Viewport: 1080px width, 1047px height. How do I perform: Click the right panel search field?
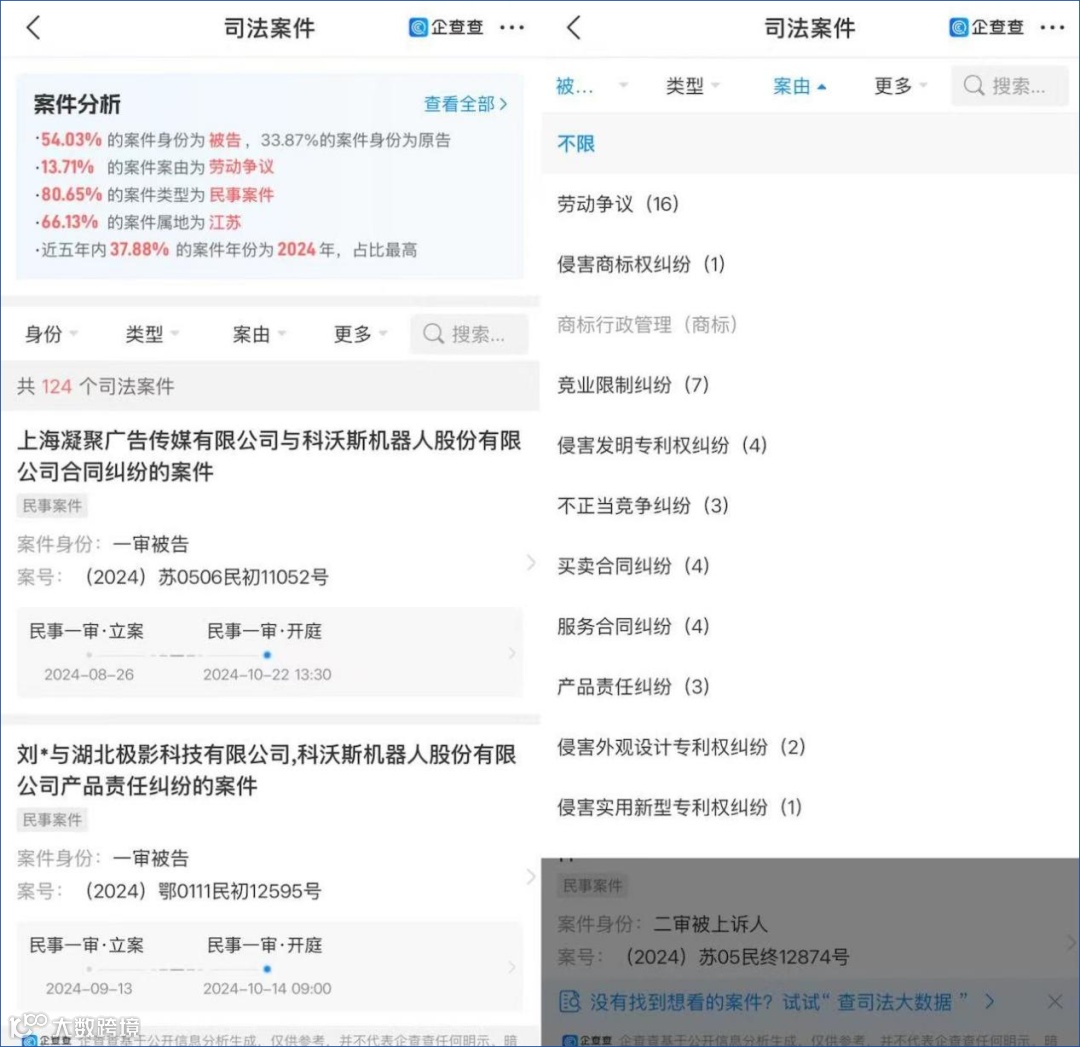pos(1010,85)
